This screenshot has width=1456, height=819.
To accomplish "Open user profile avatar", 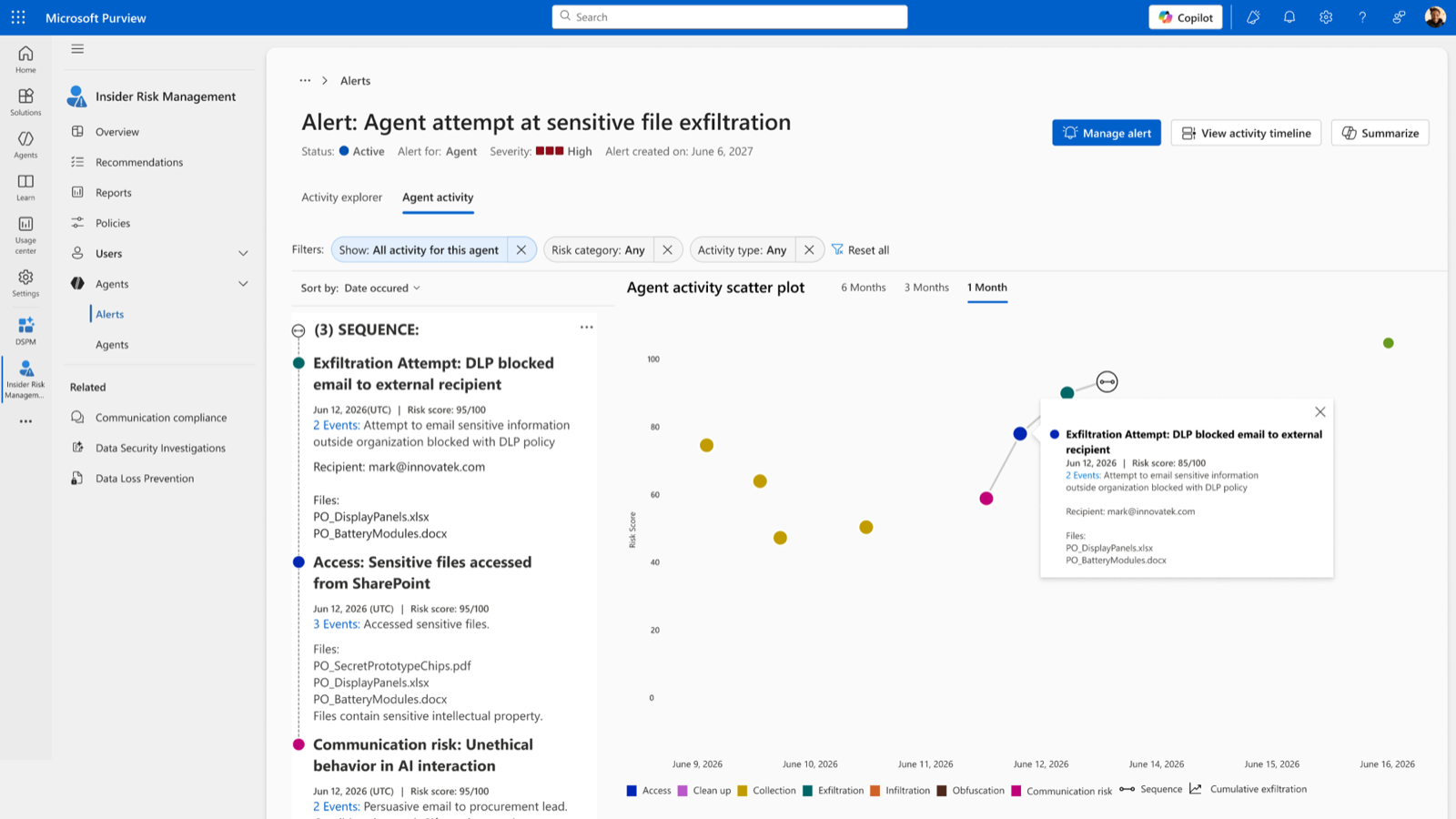I will [1435, 17].
